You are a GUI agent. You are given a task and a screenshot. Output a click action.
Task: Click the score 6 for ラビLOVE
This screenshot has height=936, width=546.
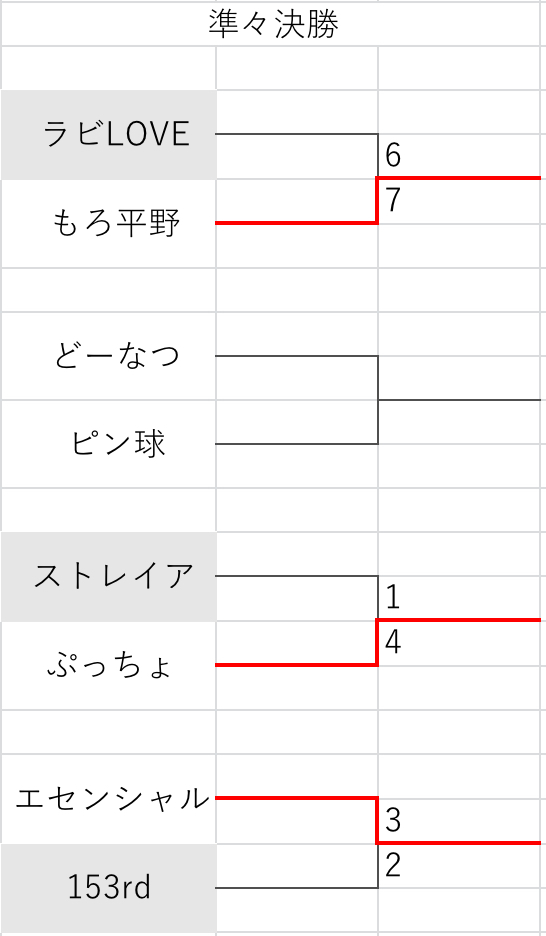coord(393,156)
